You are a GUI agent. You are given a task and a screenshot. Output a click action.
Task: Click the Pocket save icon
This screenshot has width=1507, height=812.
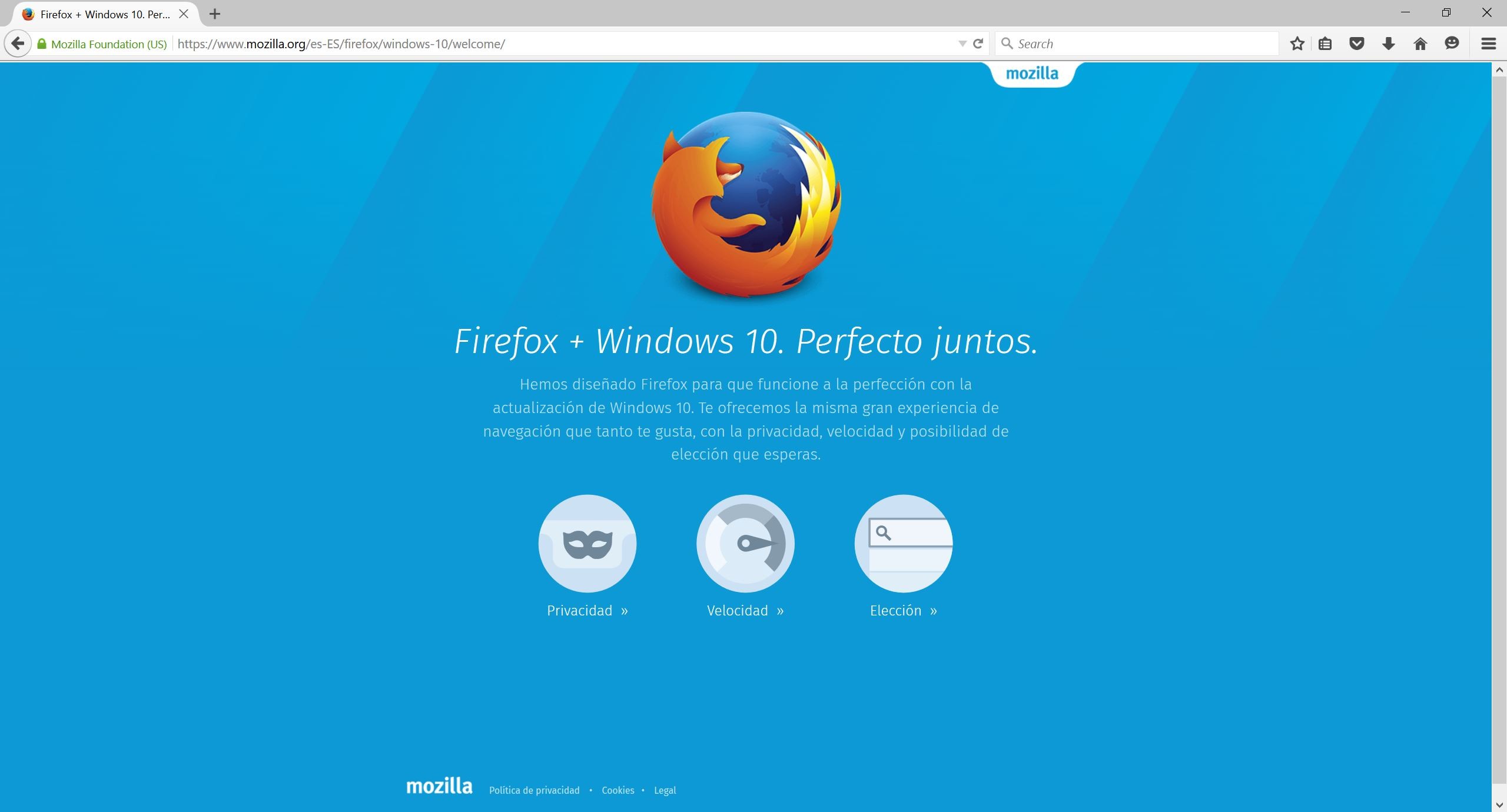1357,43
